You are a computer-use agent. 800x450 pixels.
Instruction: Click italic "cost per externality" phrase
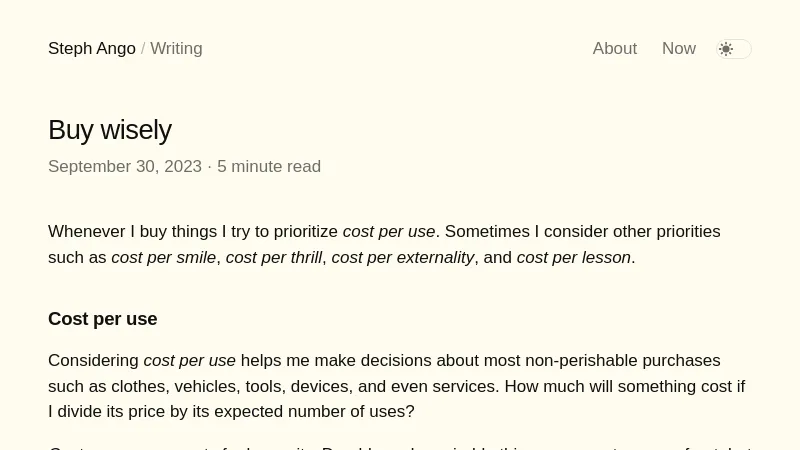[x=403, y=258]
